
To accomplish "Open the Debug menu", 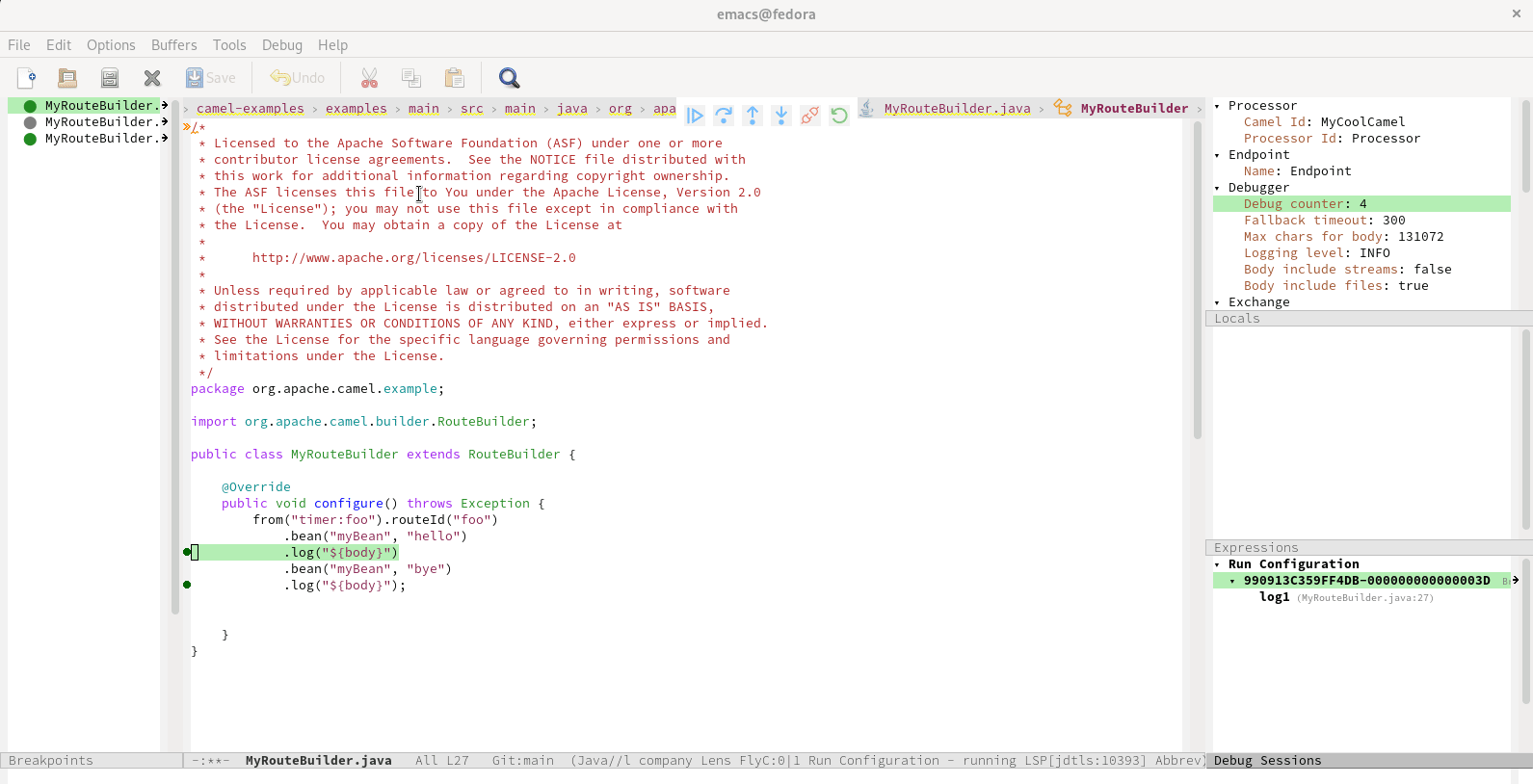I will point(281,45).
